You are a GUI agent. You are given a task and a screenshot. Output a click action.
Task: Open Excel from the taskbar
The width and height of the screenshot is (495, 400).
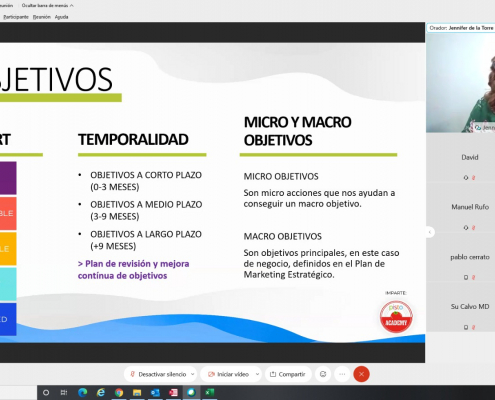209,393
